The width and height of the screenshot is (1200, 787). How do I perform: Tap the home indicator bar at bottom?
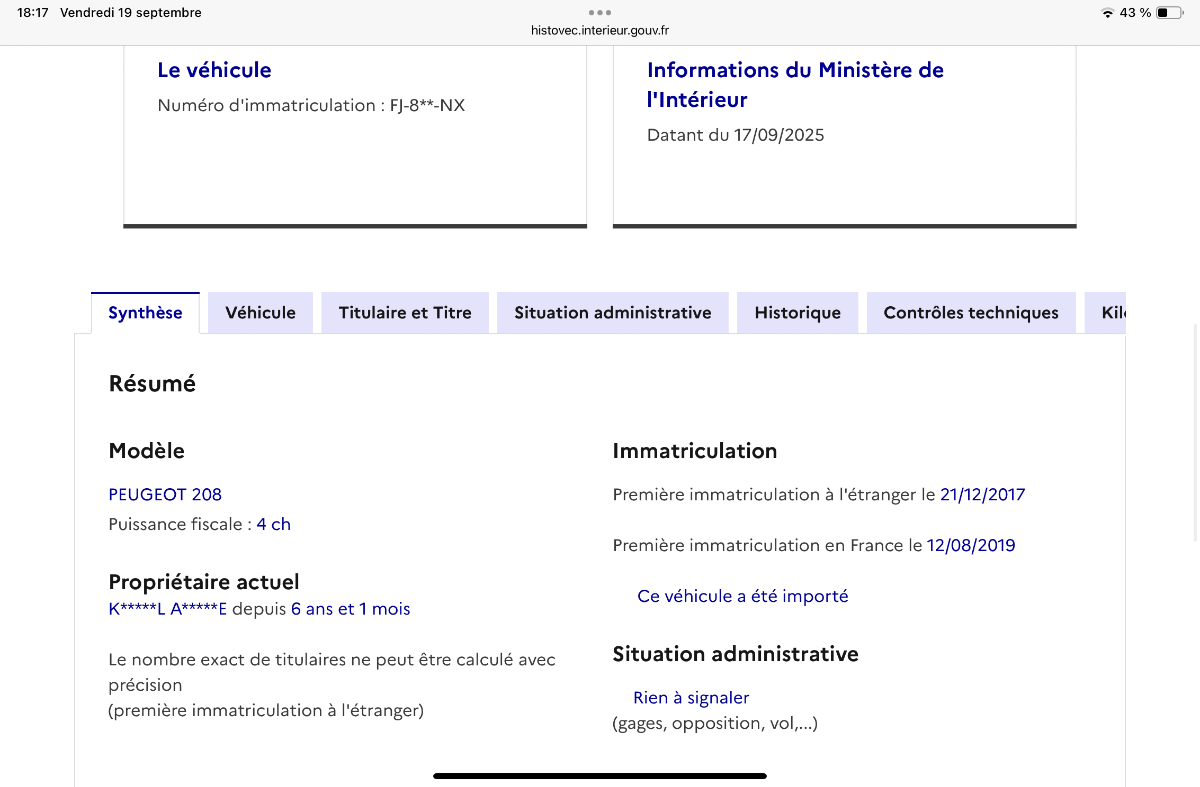(x=600, y=776)
